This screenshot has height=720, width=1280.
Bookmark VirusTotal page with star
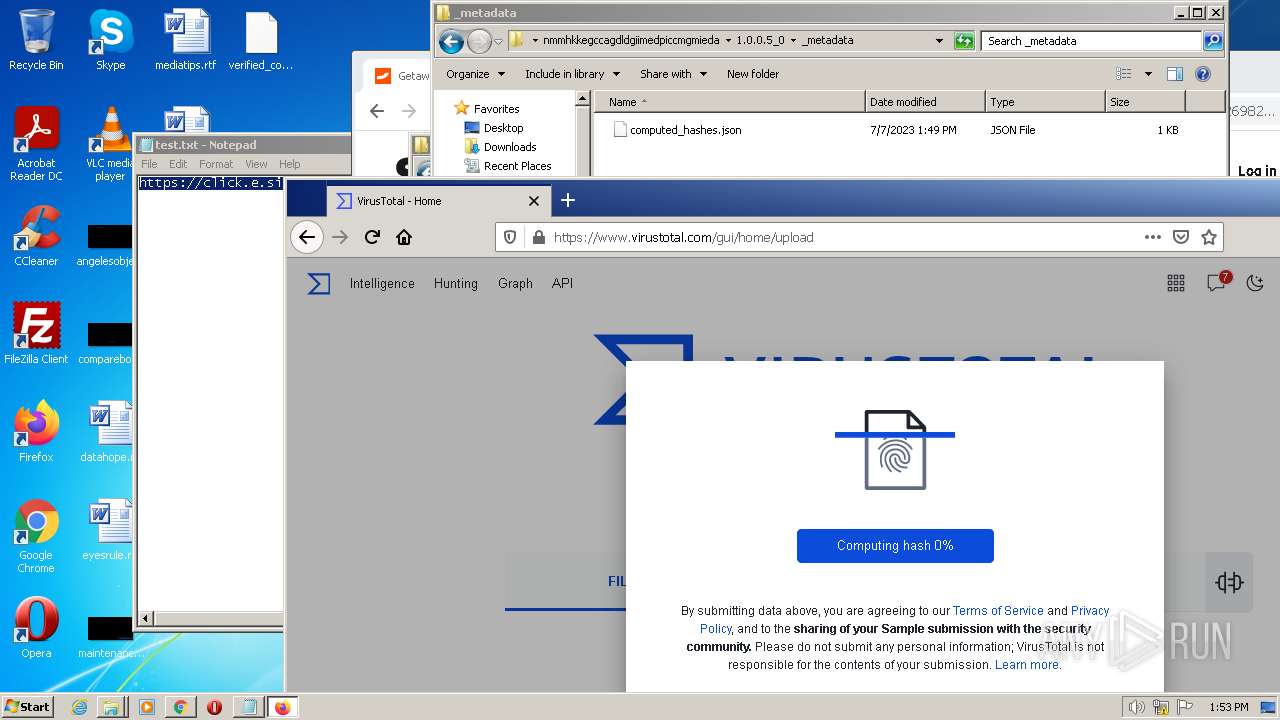[x=1209, y=237]
